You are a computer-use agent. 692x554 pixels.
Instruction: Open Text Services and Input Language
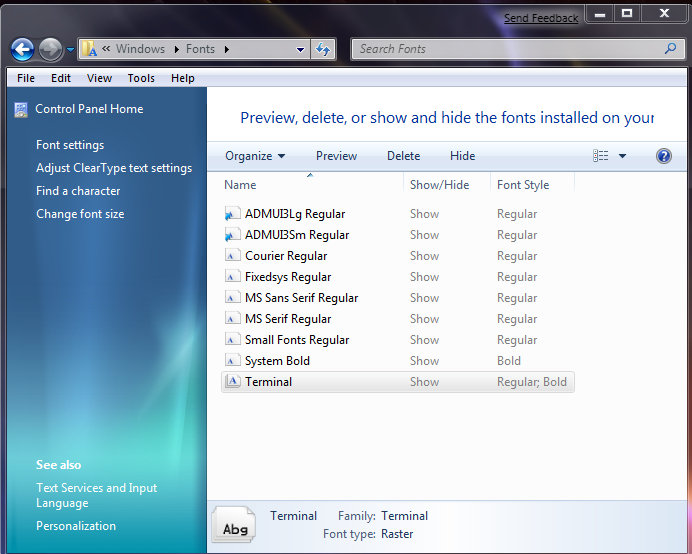97,495
